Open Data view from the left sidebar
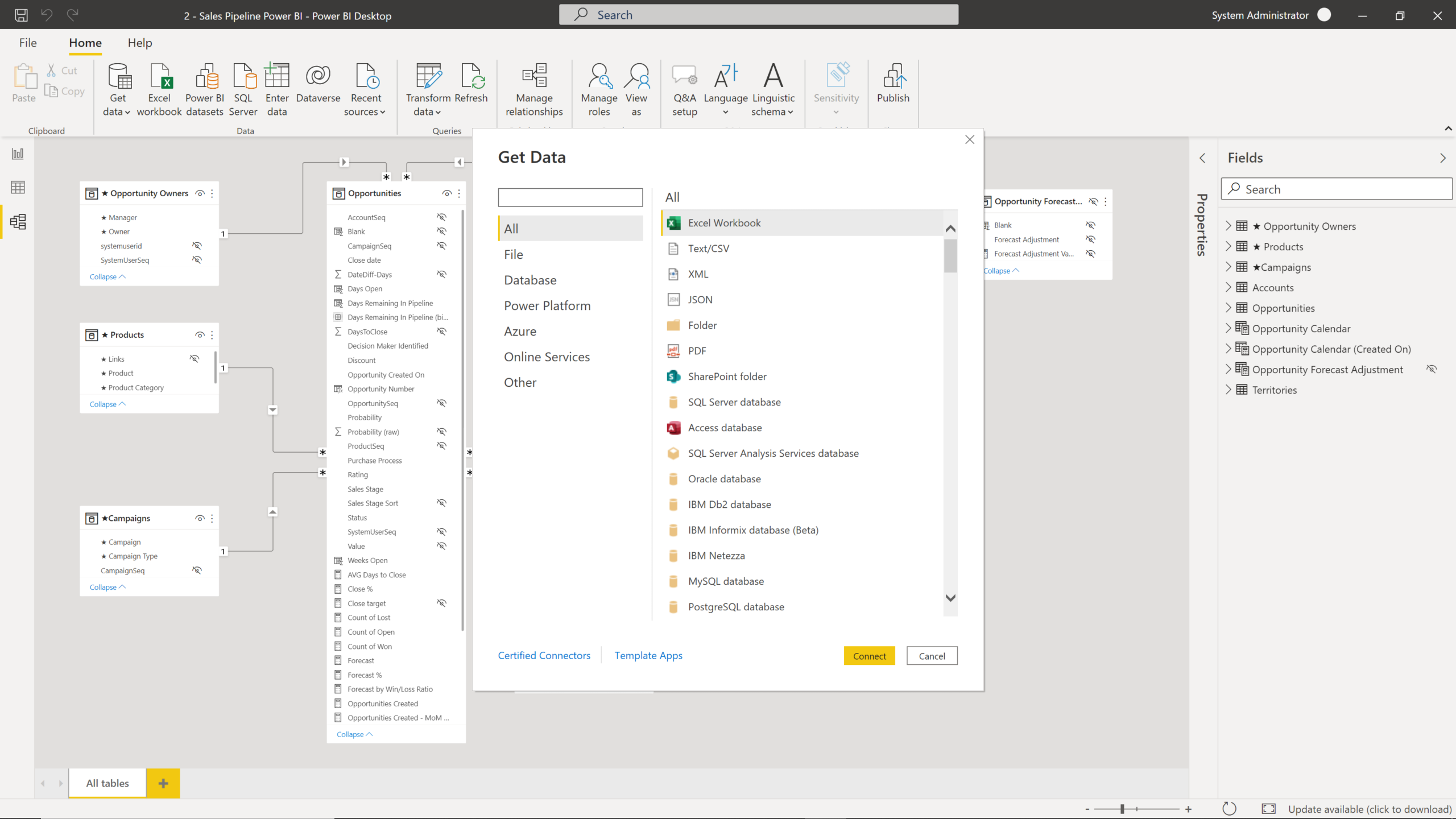The image size is (1456, 819). [17, 188]
